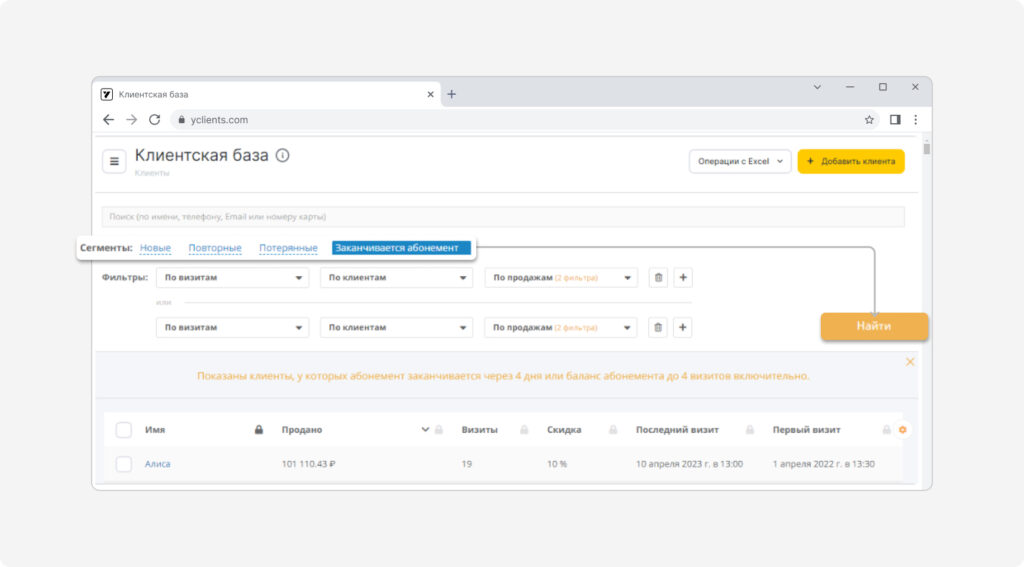The width and height of the screenshot is (1024, 567).
Task: Open the table column settings gear
Action: pyautogui.click(x=903, y=430)
